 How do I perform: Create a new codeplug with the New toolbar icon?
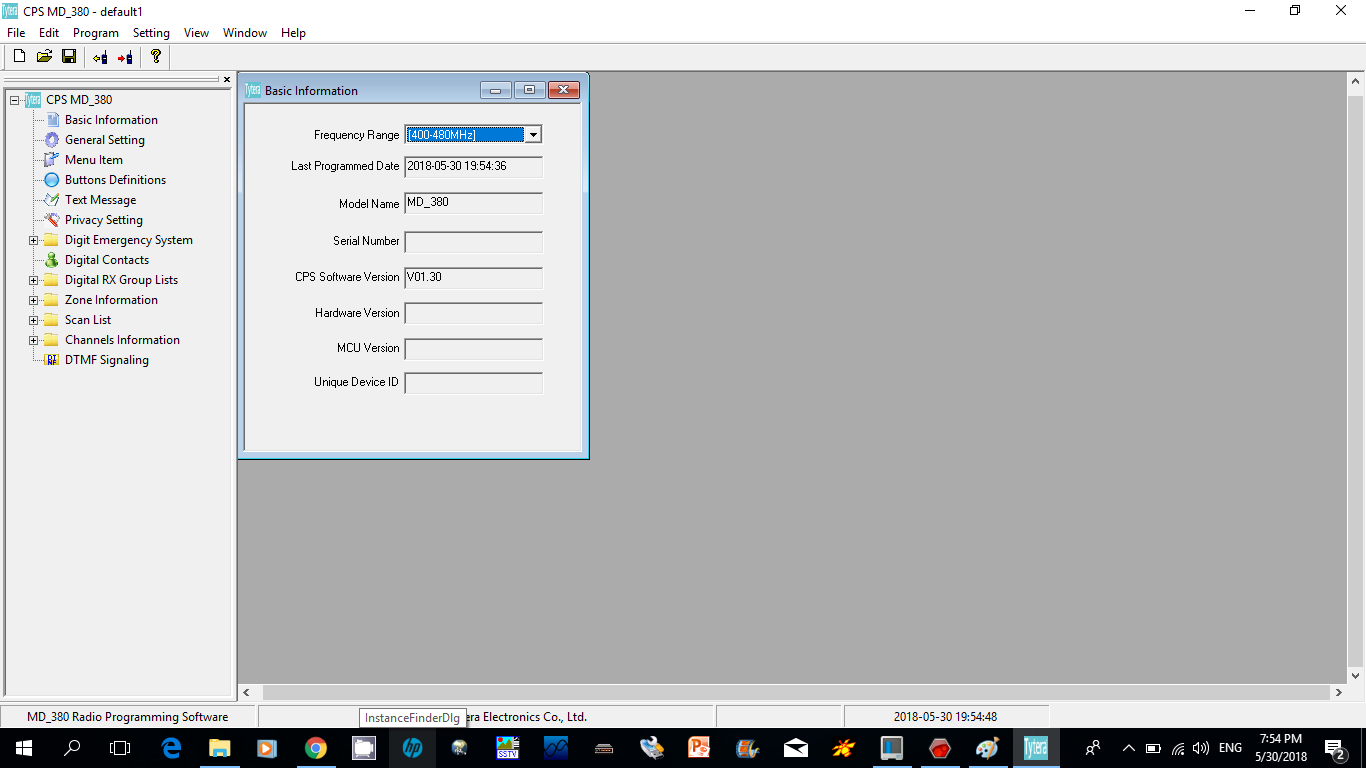pyautogui.click(x=19, y=57)
